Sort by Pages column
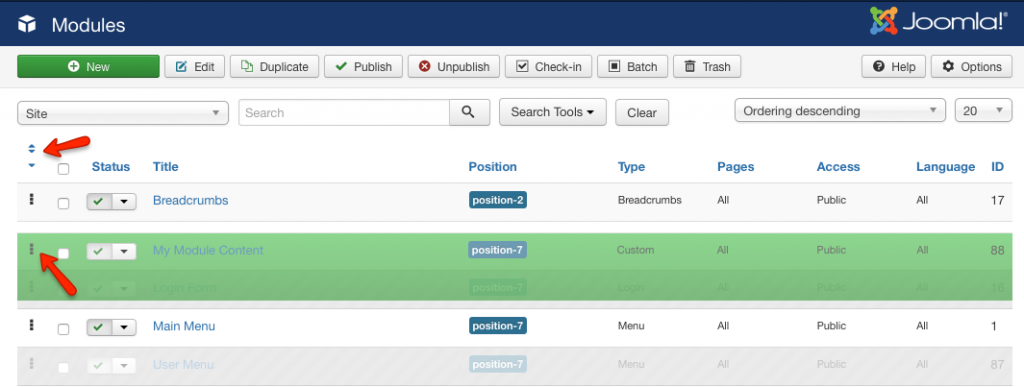 coord(735,167)
